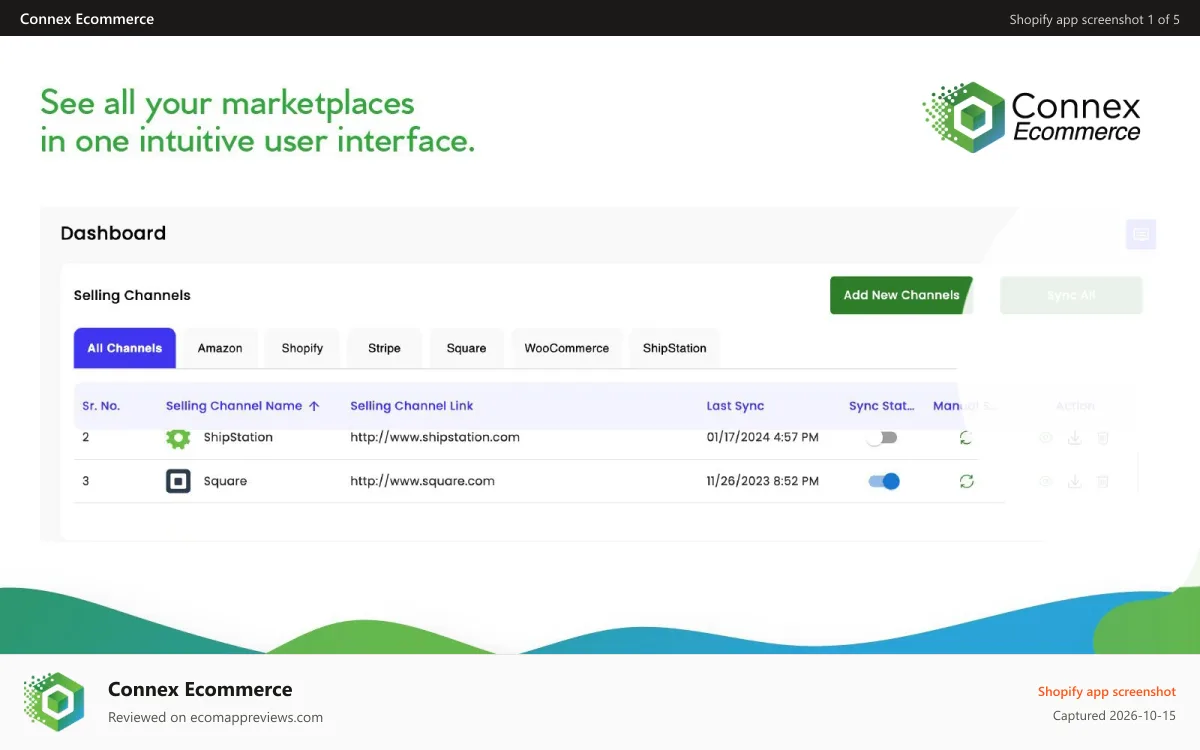
Task: Click the Sr. No. column header
Action: pos(101,406)
